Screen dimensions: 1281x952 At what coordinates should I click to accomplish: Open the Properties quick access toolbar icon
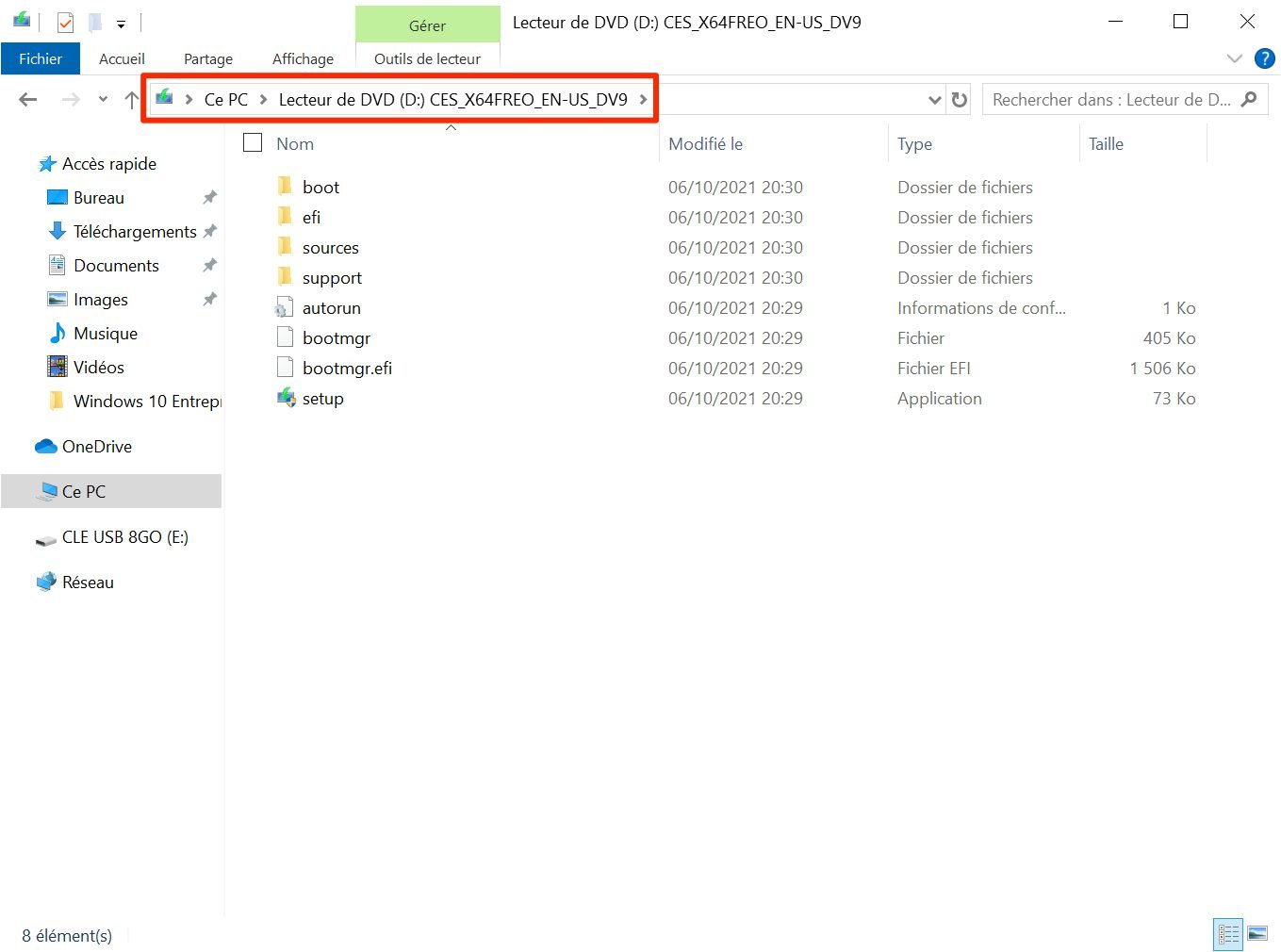pyautogui.click(x=65, y=22)
